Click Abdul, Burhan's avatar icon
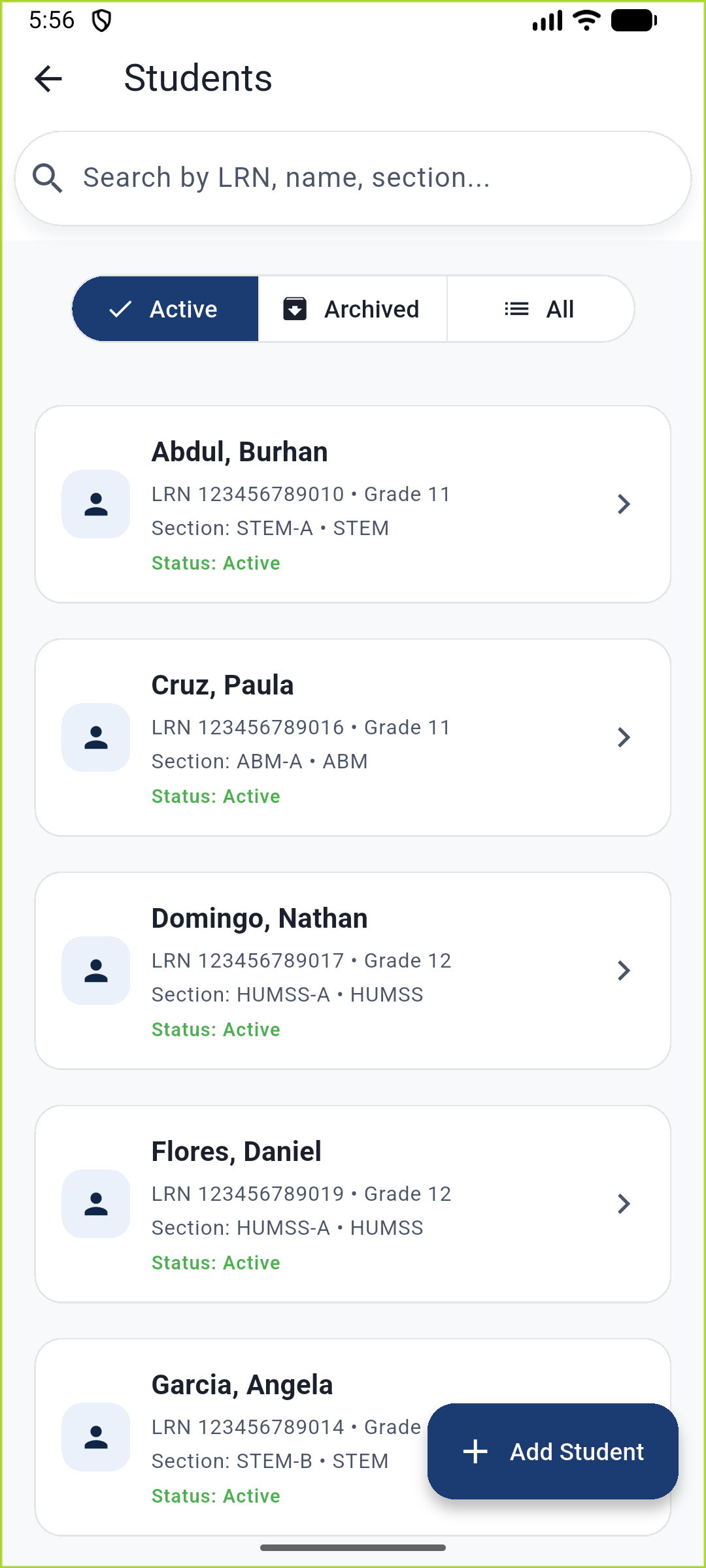This screenshot has width=706, height=1568. 96,504
